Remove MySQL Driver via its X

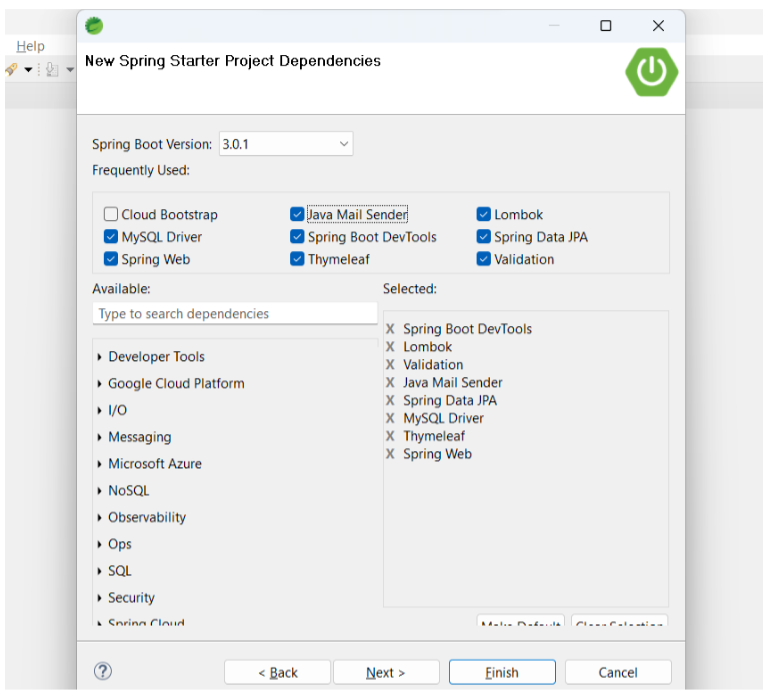pyautogui.click(x=390, y=418)
